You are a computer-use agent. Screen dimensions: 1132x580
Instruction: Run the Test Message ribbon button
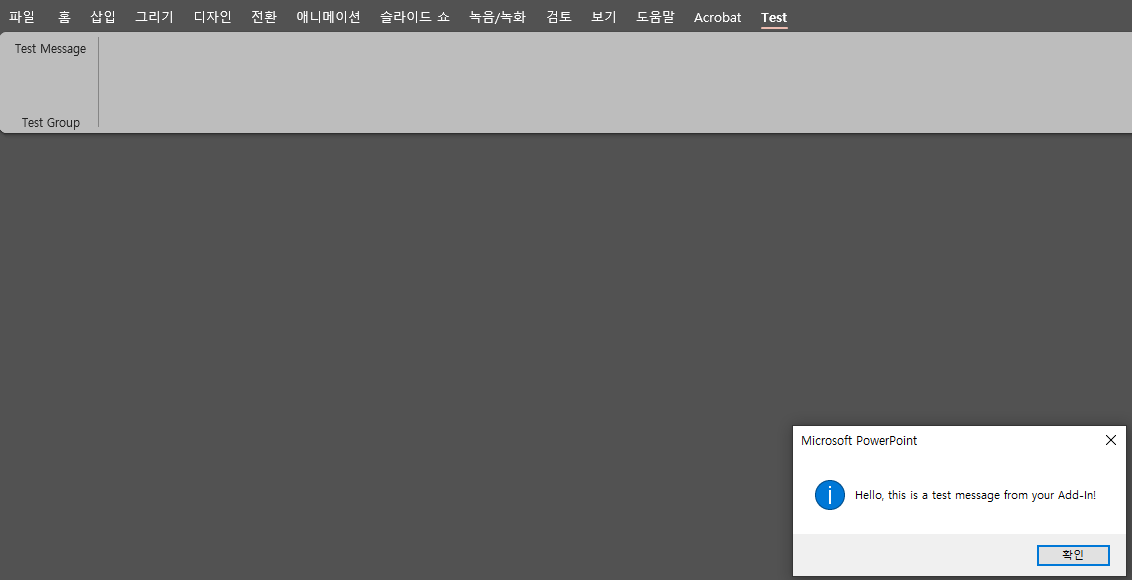tap(51, 48)
